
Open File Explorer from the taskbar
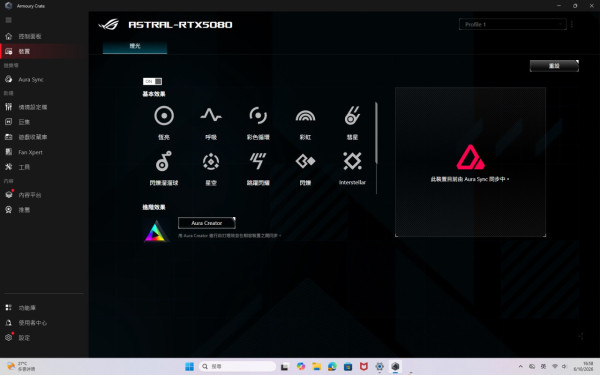[316, 366]
